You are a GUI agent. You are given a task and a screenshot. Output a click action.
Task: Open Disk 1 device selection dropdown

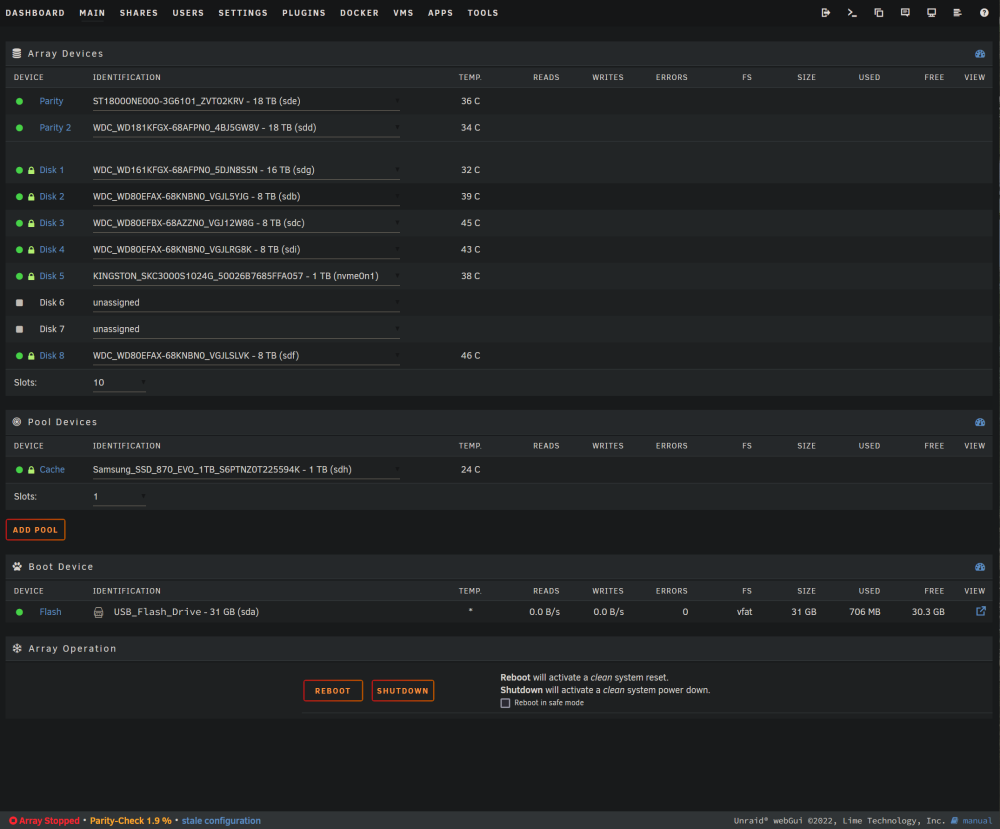pos(246,170)
